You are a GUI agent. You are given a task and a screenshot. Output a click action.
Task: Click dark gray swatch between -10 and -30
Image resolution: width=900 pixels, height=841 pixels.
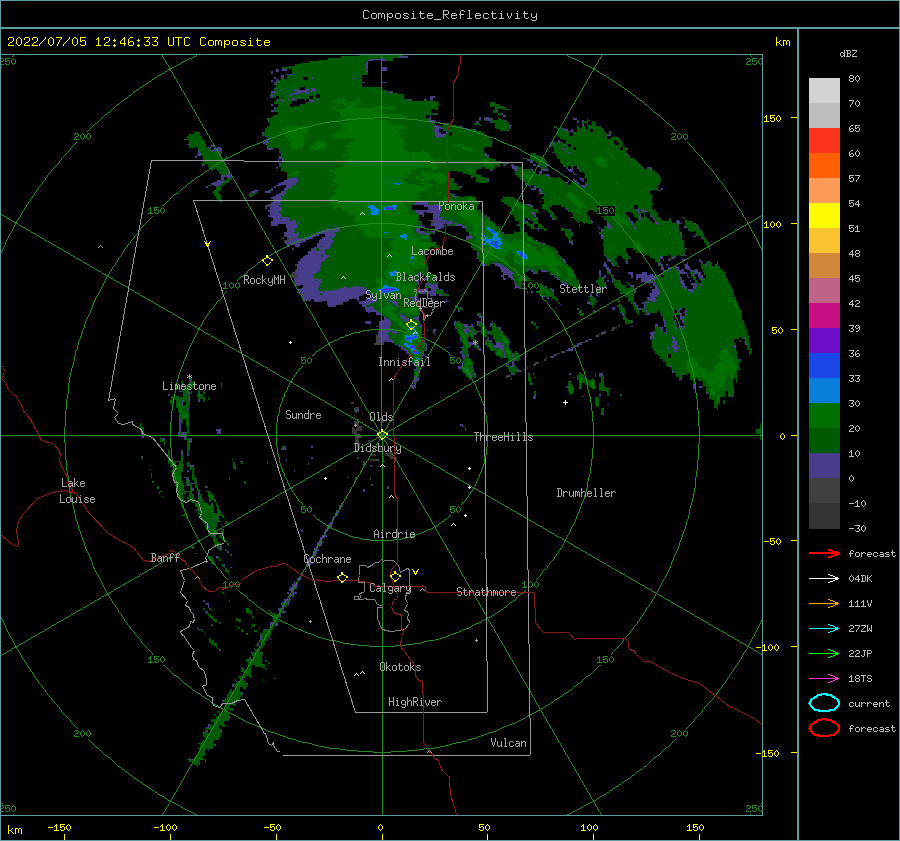[x=824, y=516]
